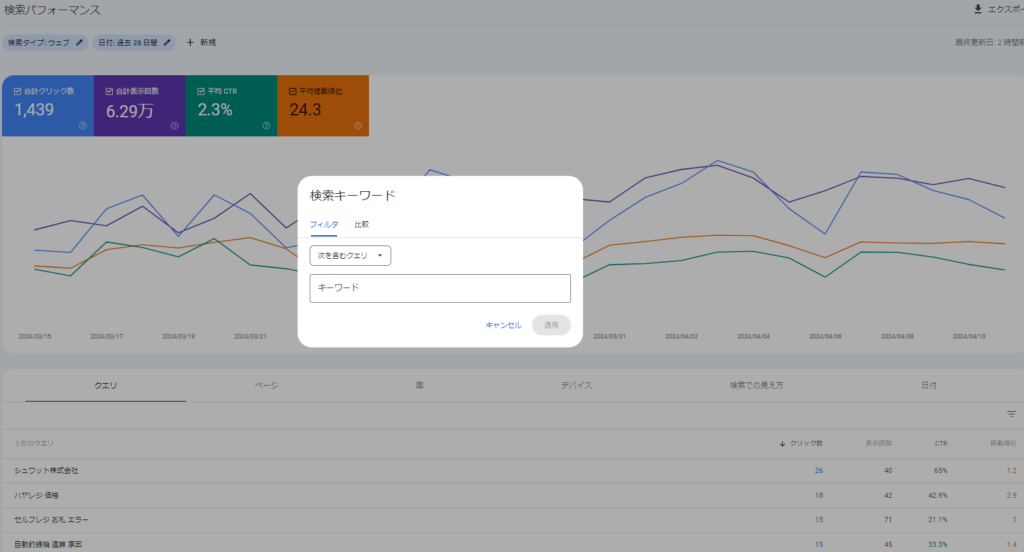This screenshot has width=1024, height=552.
Task: Click the 上位のクエリ column header
Action: click(x=34, y=444)
